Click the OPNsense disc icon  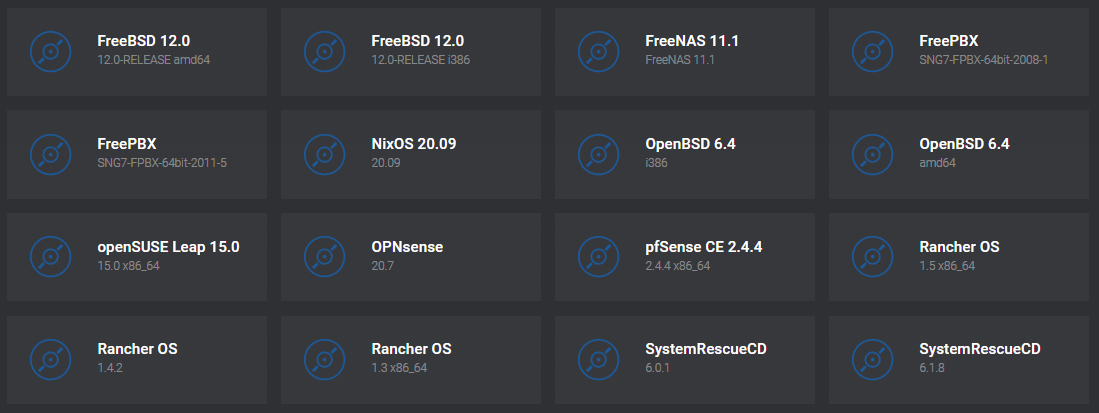pos(325,257)
